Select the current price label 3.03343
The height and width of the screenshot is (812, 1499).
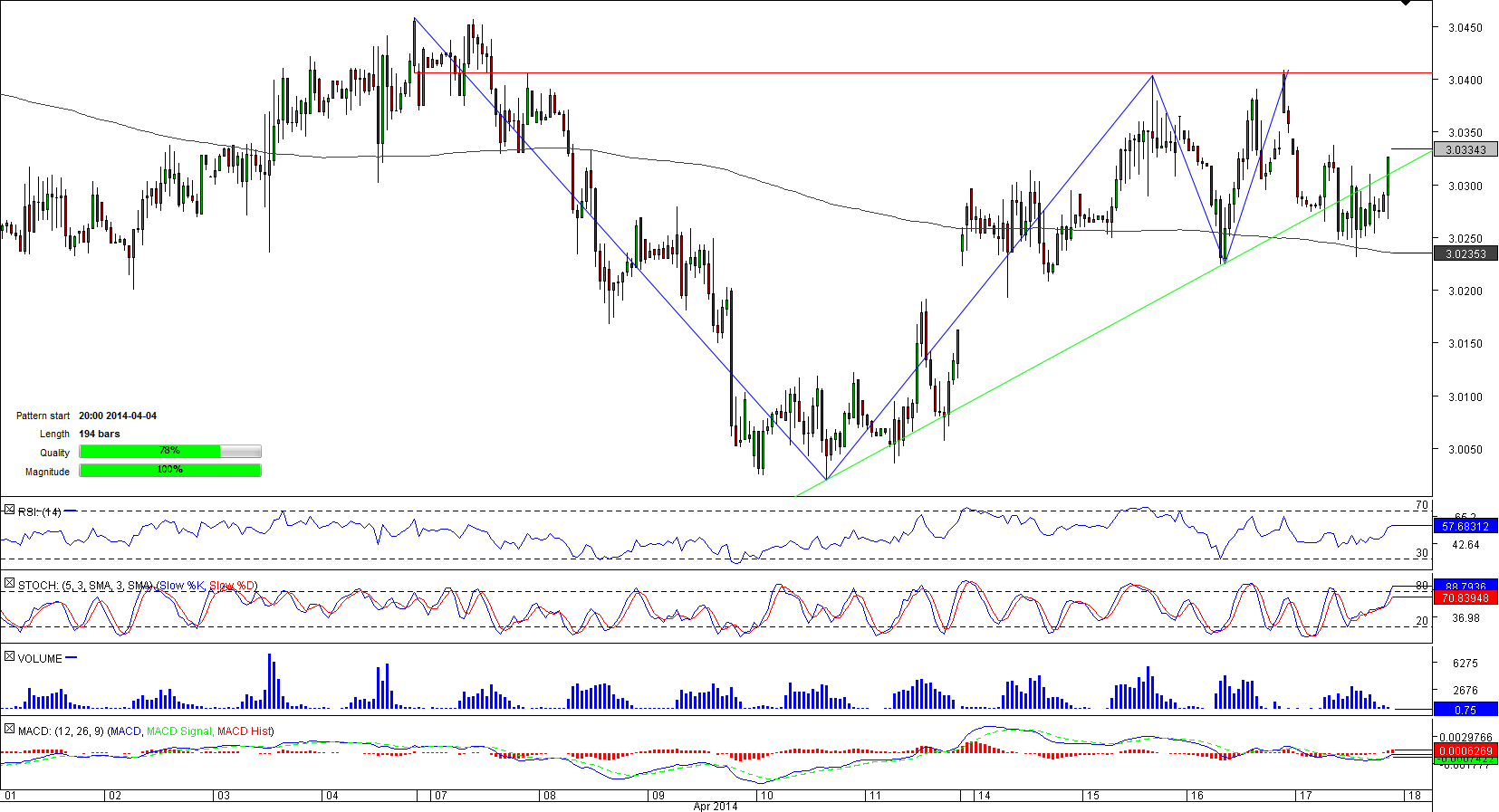pos(1465,149)
